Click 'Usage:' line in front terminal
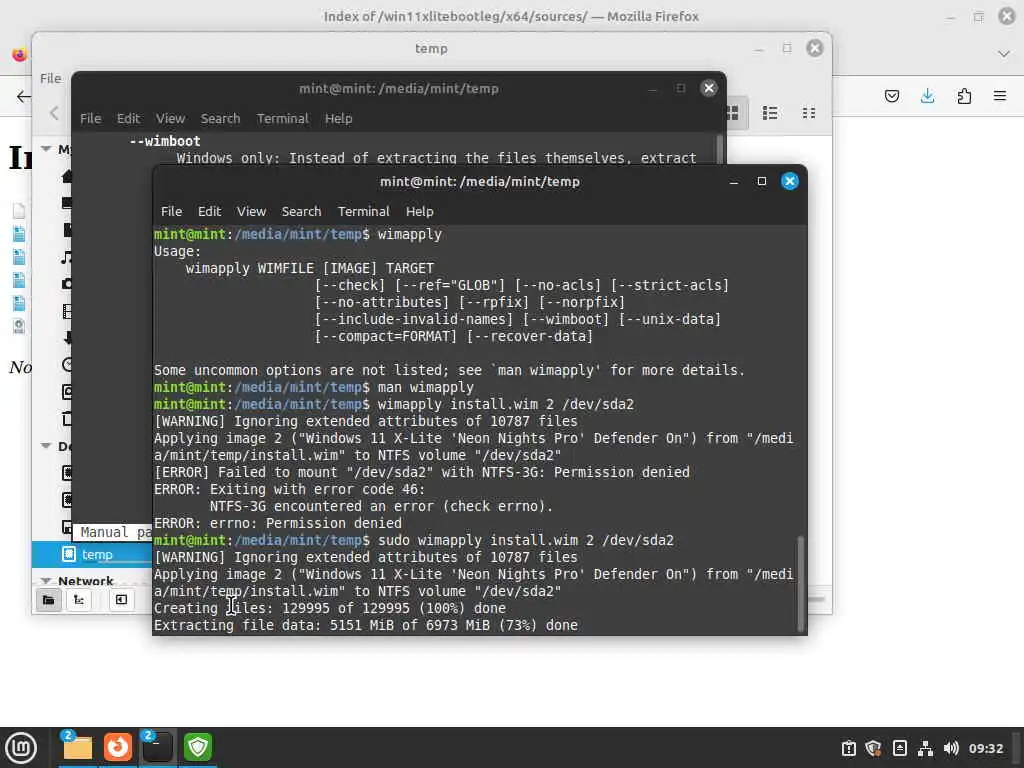1024x768 pixels. pos(178,251)
